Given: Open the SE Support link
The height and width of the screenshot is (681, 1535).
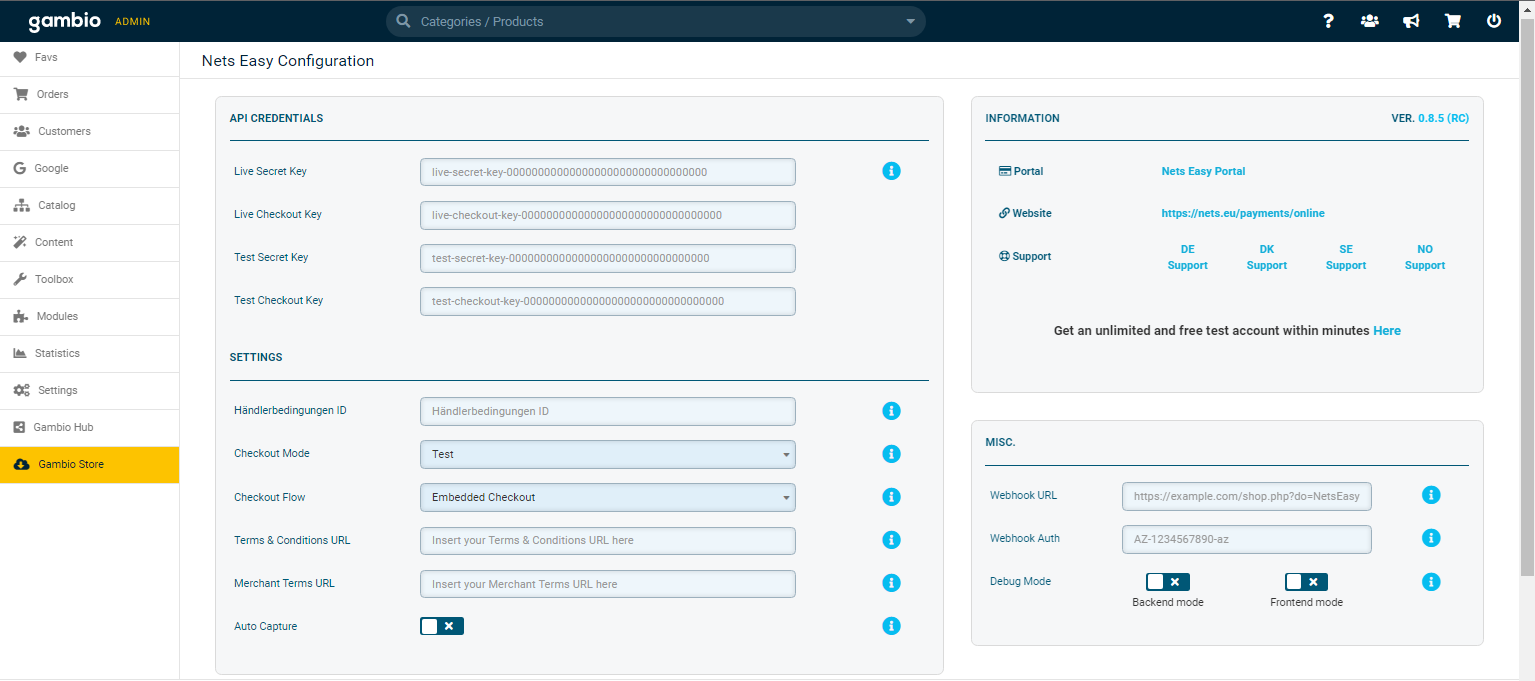Looking at the screenshot, I should [x=1346, y=257].
